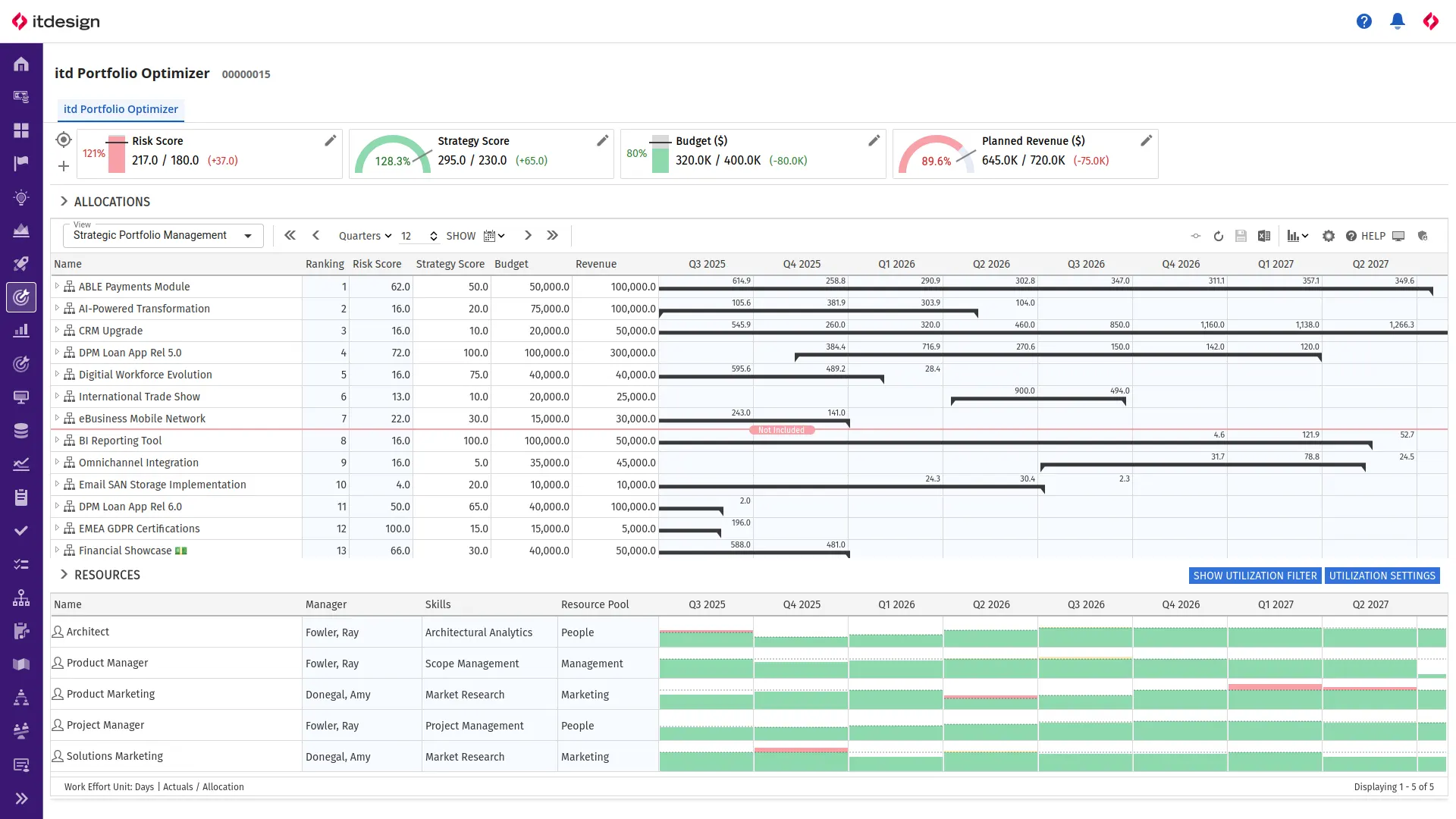The image size is (1456, 819).
Task: Click the Not Included marker on timeline
Action: tap(782, 430)
